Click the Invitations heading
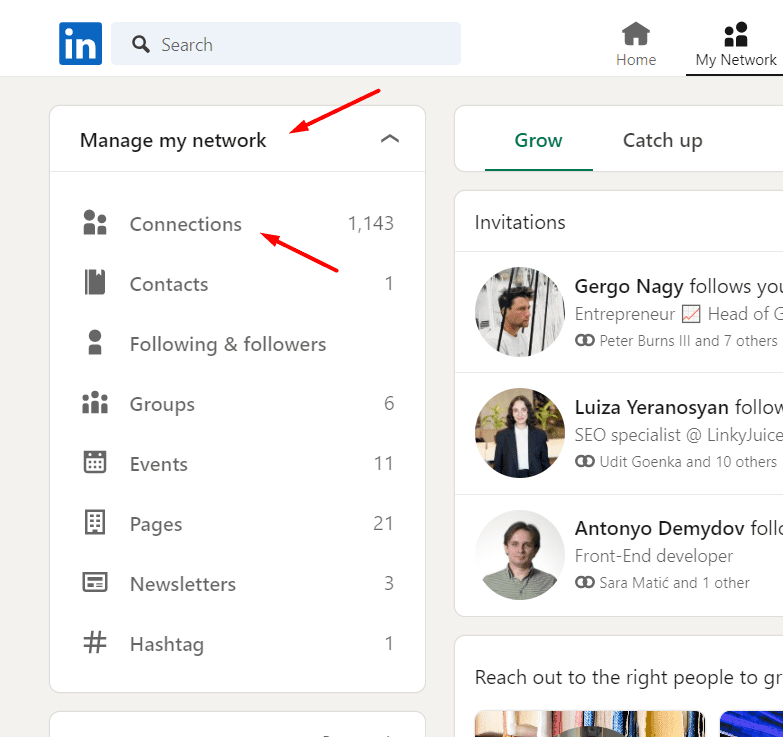The image size is (783, 737). tap(520, 222)
